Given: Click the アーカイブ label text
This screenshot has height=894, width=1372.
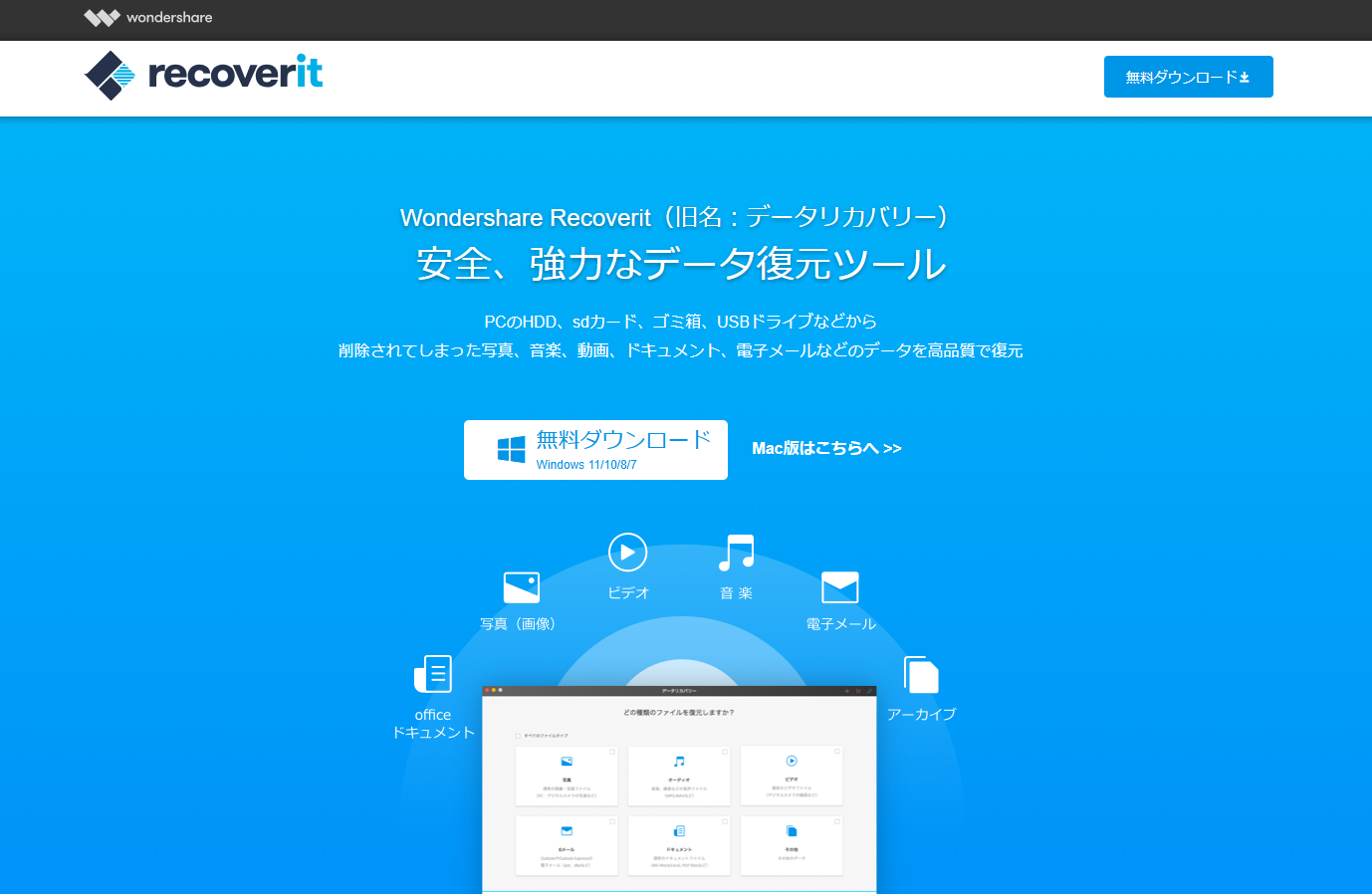Looking at the screenshot, I should (x=921, y=714).
